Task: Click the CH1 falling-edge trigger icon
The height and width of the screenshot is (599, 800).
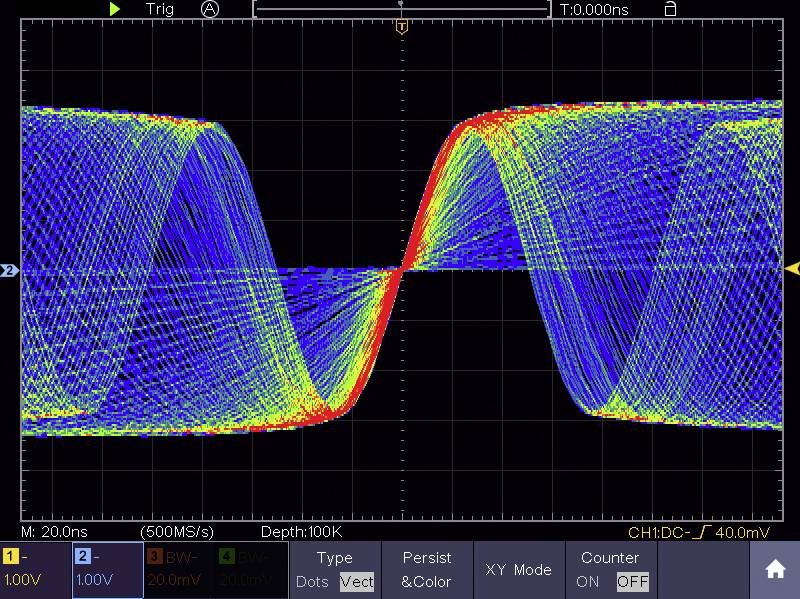Action: pyautogui.click(x=699, y=532)
